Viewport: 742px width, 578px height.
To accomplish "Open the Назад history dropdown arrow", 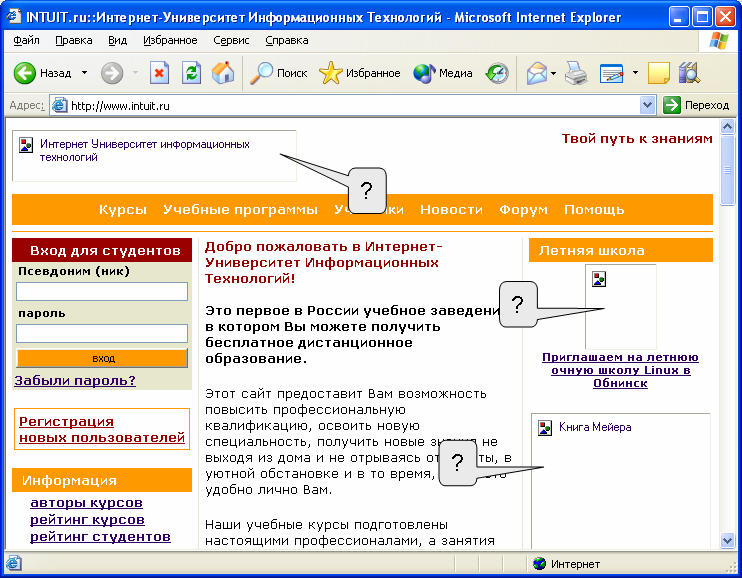I will pos(84,73).
